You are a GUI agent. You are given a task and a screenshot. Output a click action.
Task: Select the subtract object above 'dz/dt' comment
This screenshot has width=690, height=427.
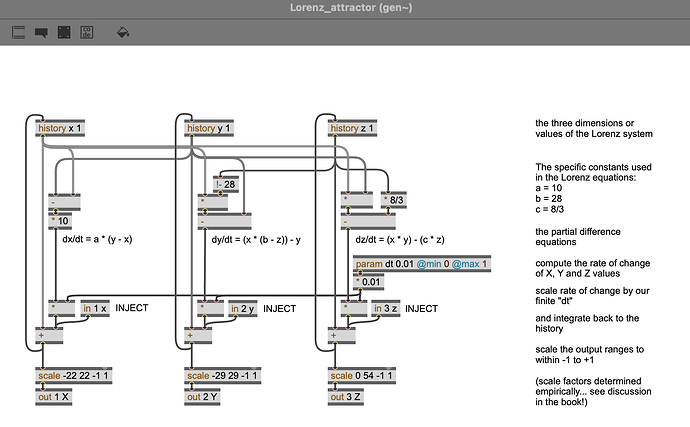(x=368, y=221)
